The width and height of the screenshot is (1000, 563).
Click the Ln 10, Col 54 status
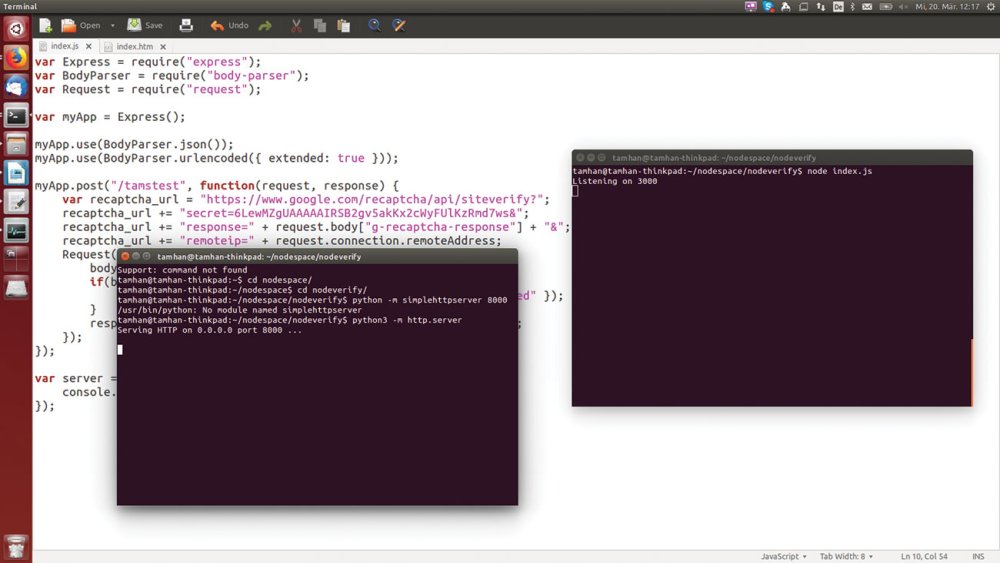pyautogui.click(x=924, y=556)
